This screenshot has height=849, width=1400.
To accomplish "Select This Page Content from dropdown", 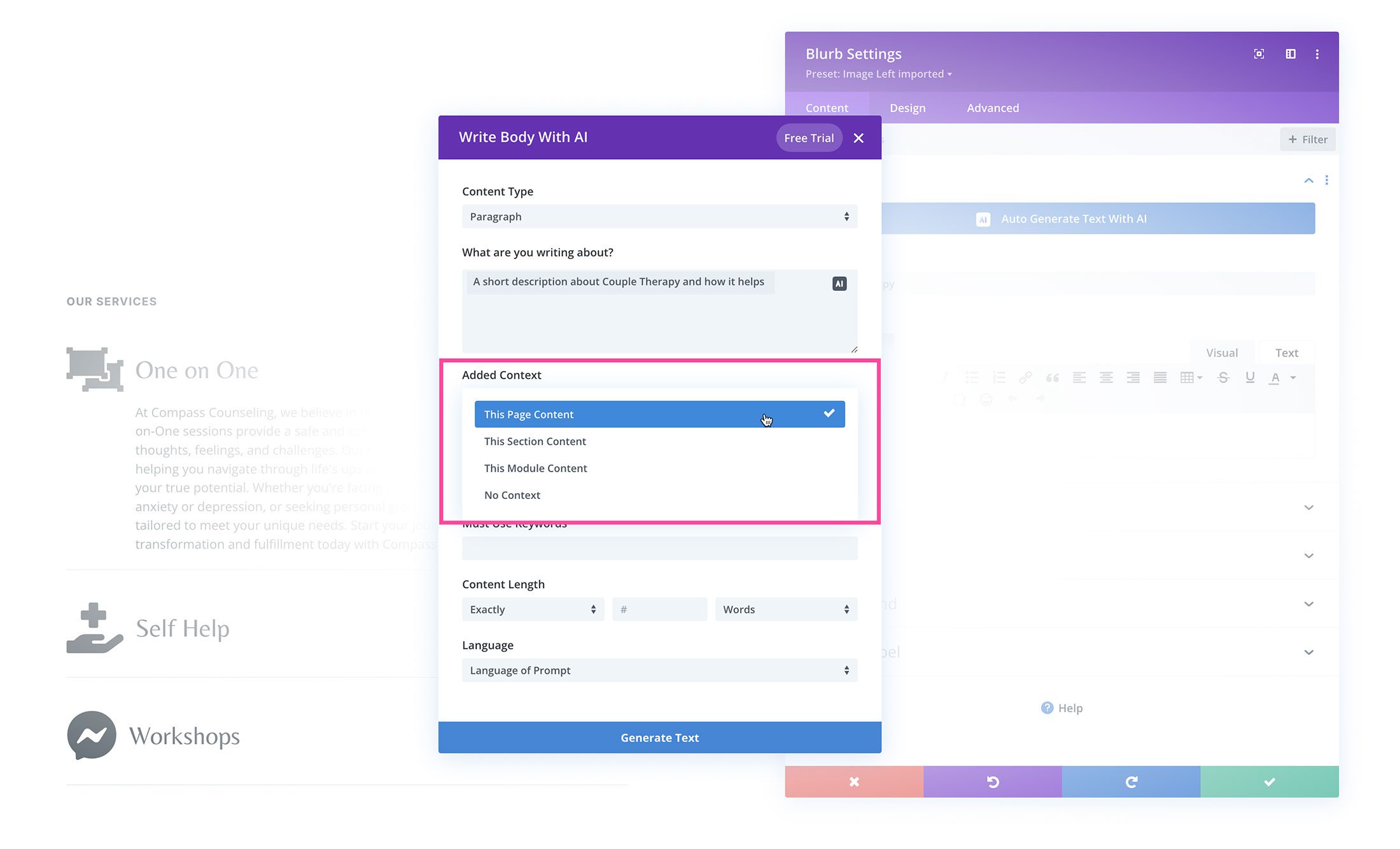I will pos(659,413).
